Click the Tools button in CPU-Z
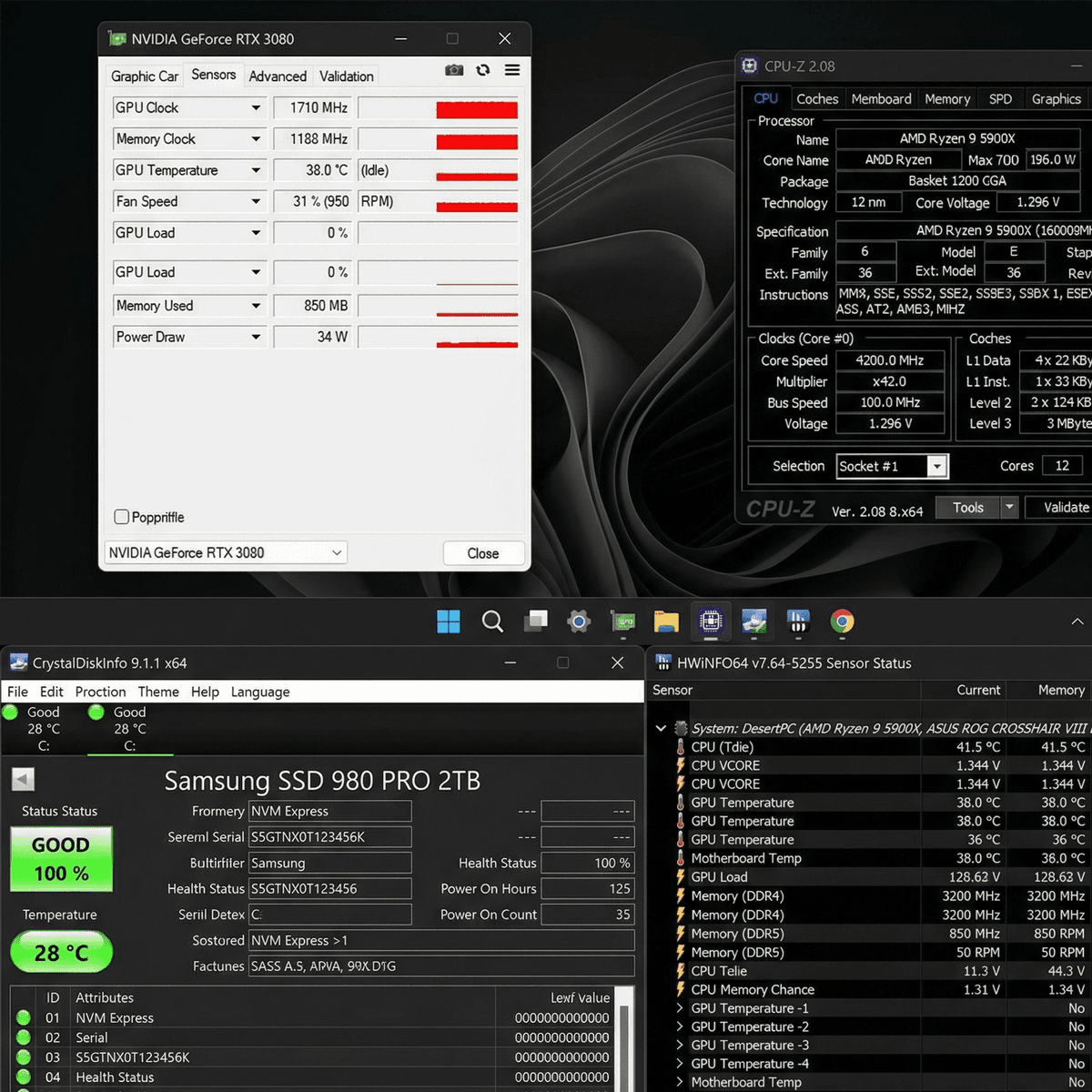This screenshot has height=1092, width=1092. tap(968, 507)
